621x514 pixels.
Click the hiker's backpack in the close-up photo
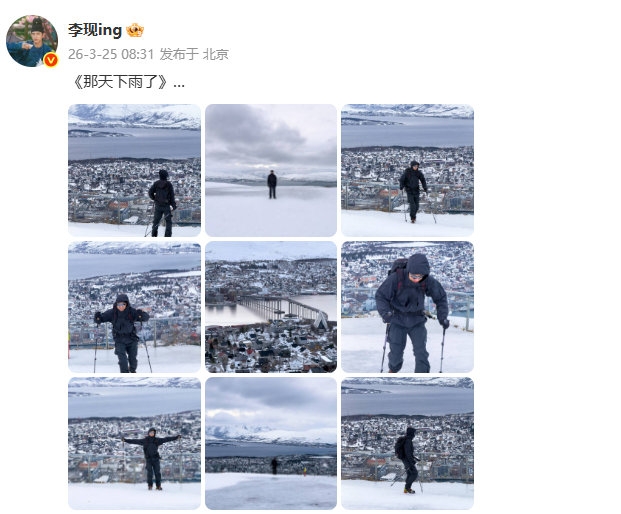pyautogui.click(x=398, y=270)
